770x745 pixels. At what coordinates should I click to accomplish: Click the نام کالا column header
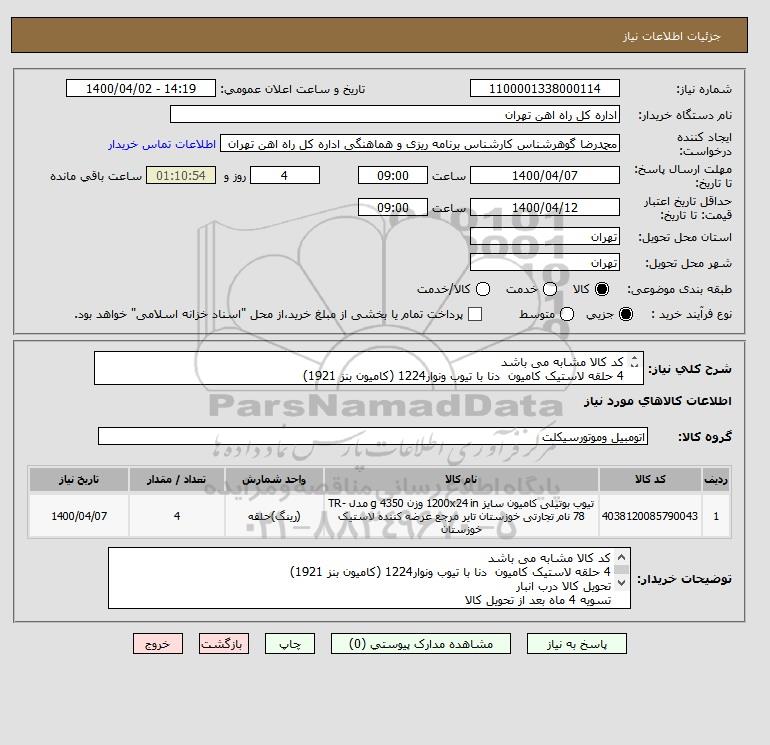[461, 479]
